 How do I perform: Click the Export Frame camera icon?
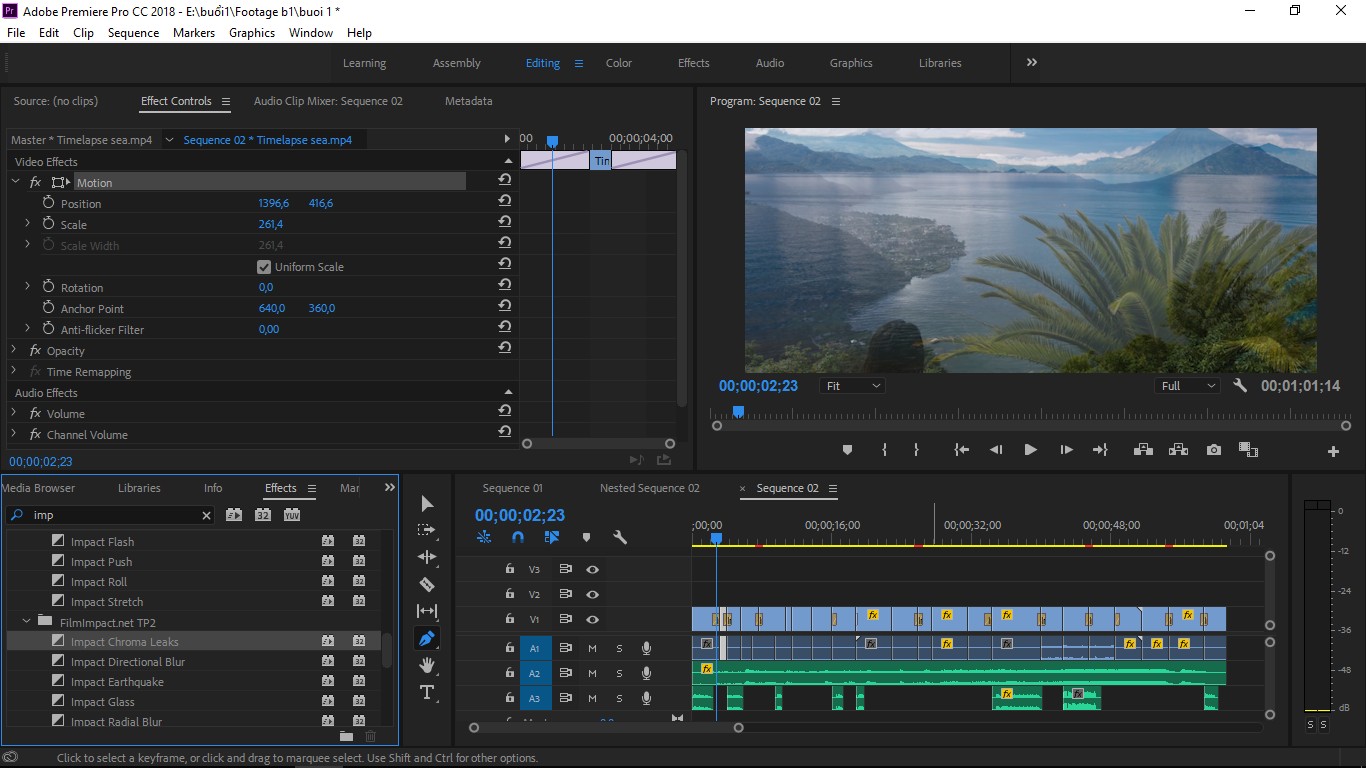[x=1214, y=450]
